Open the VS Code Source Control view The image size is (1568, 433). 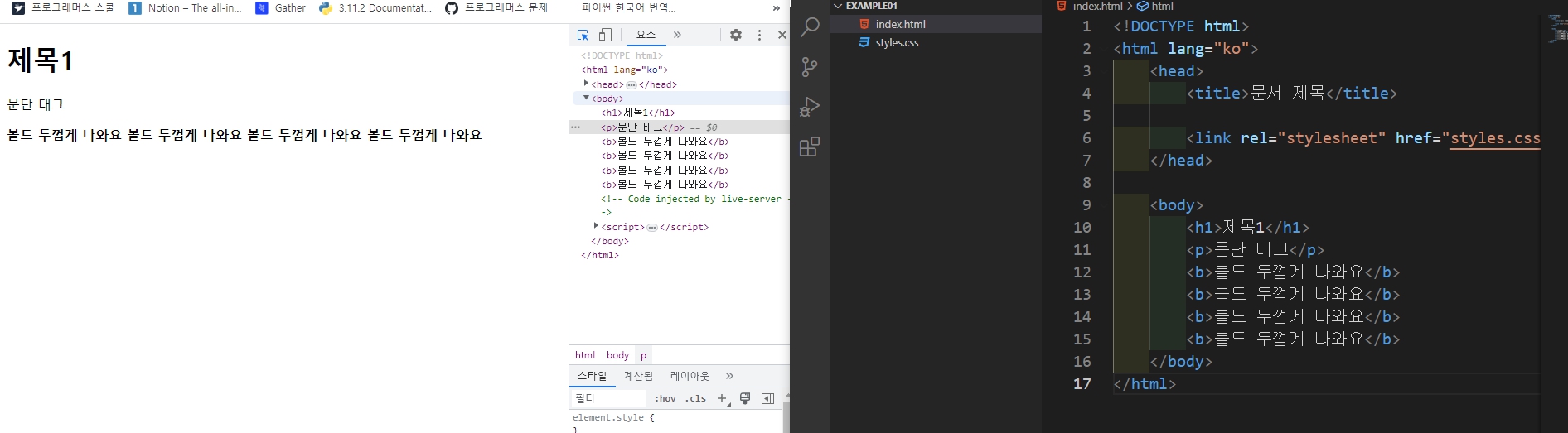[810, 66]
